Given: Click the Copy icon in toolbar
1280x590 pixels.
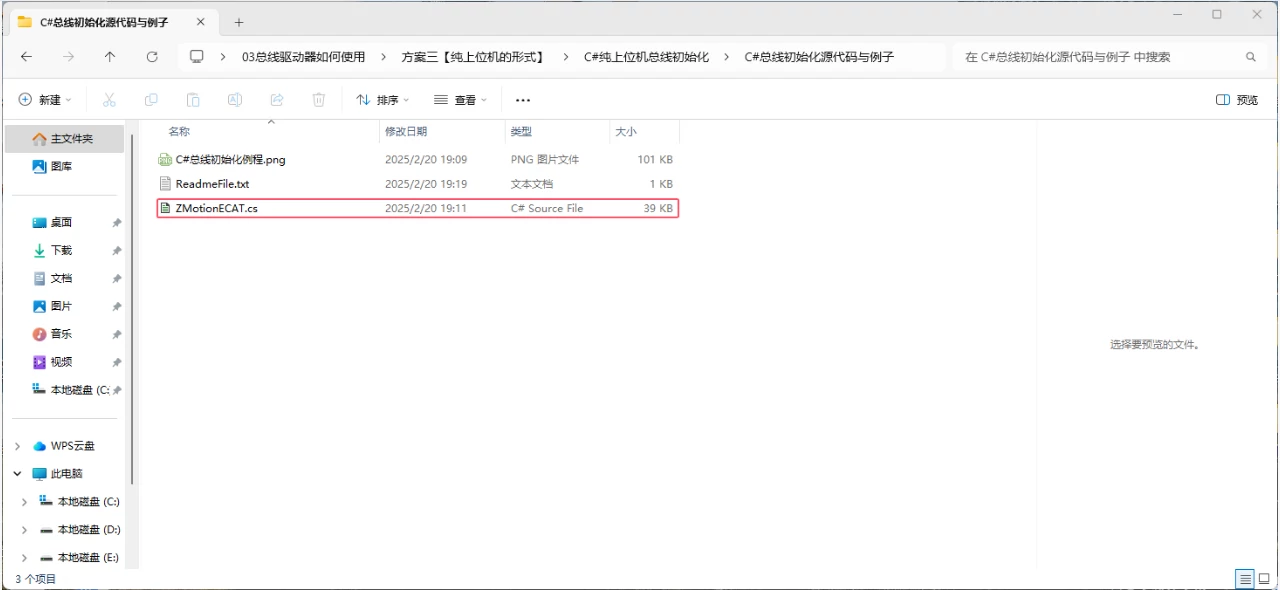Looking at the screenshot, I should click(x=151, y=99).
